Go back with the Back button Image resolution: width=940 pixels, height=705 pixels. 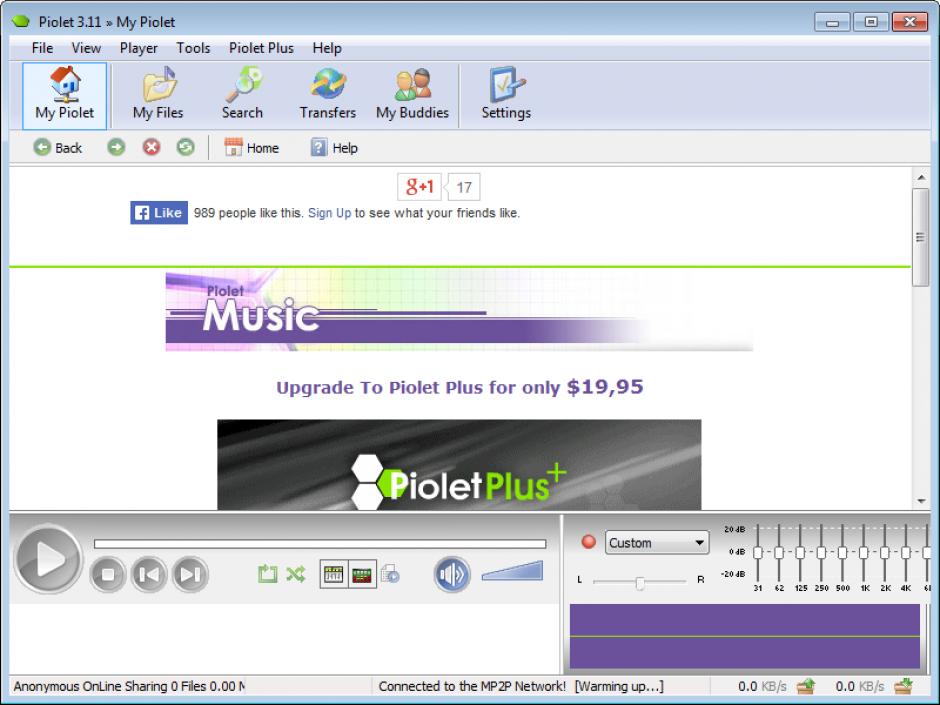[58, 147]
